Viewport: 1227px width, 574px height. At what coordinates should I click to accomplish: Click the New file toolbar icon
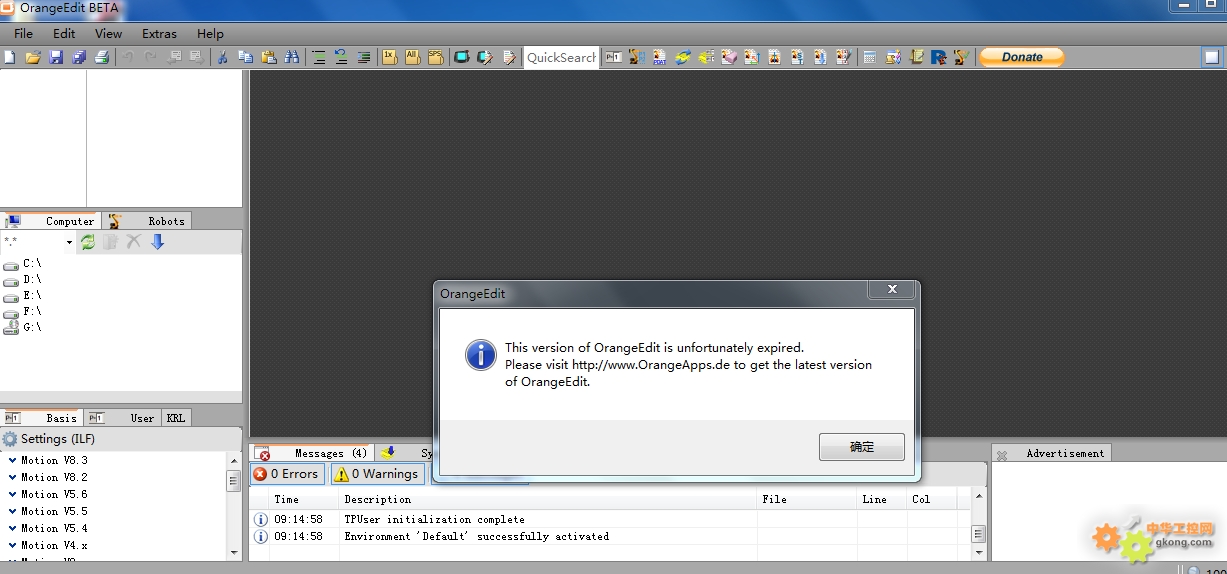click(9, 57)
